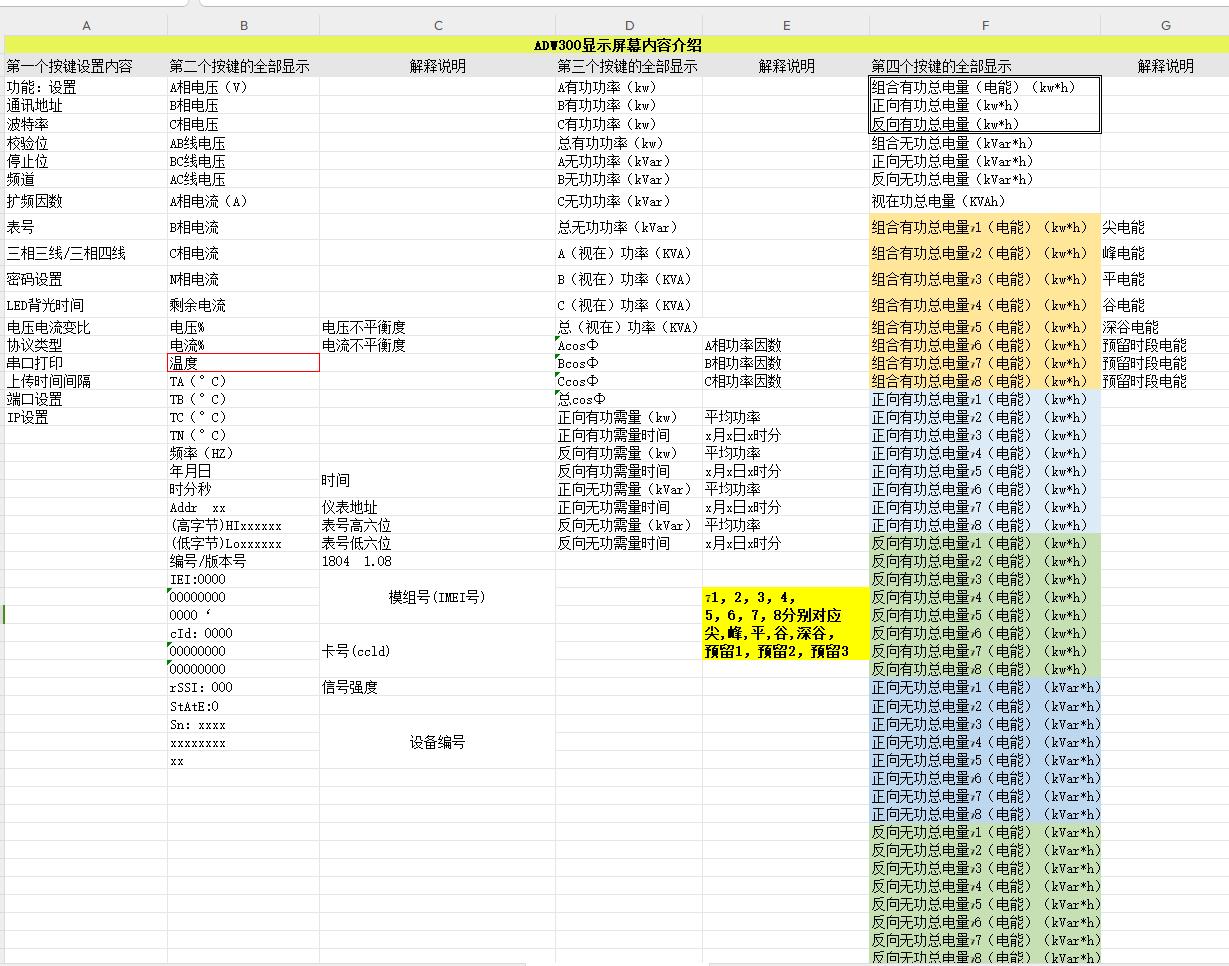Screen dimensions: 1229x966
Task: Click the 解释说明 header in column G
Action: coord(1165,66)
